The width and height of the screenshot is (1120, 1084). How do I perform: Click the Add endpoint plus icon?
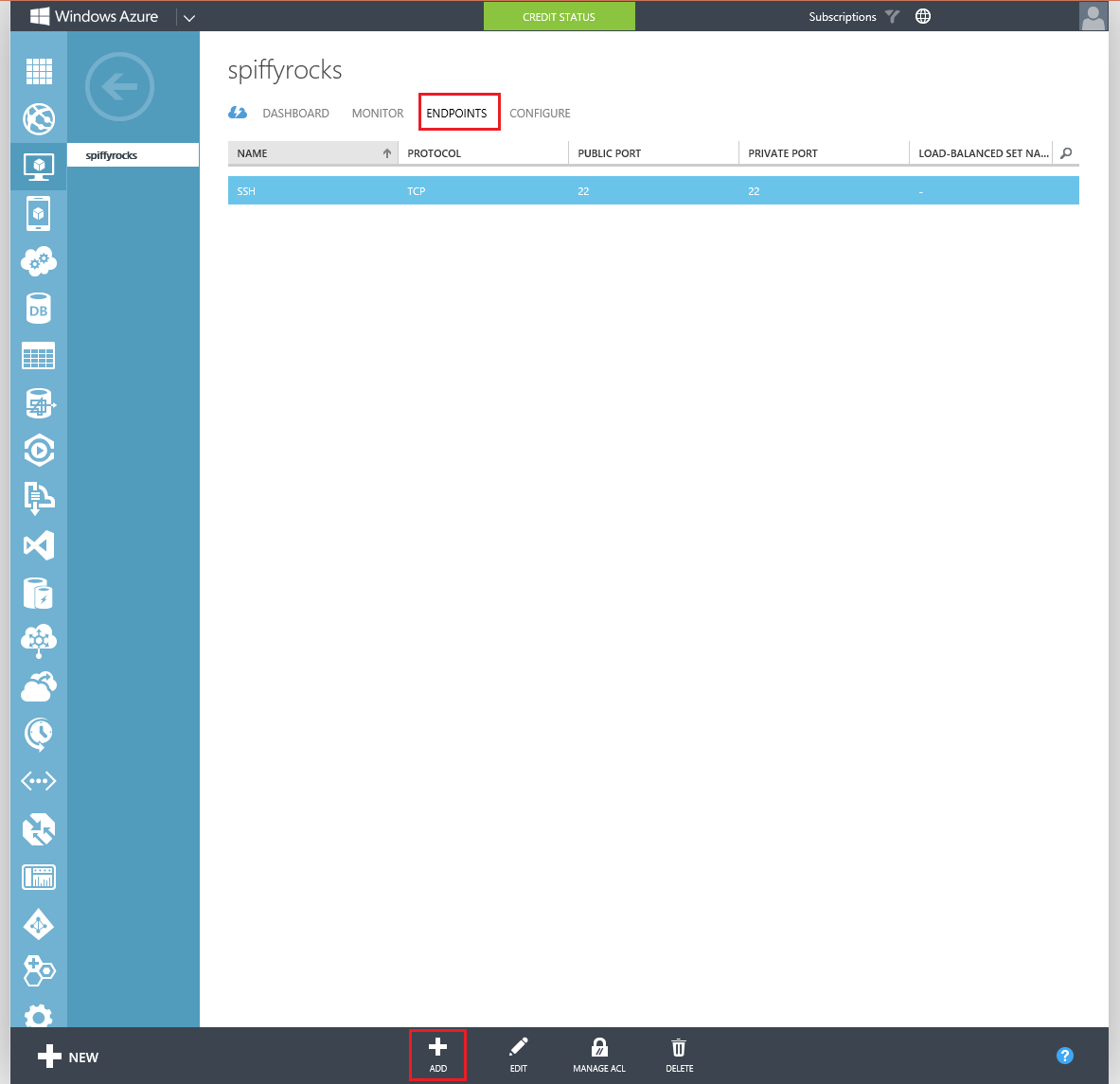click(x=437, y=1048)
